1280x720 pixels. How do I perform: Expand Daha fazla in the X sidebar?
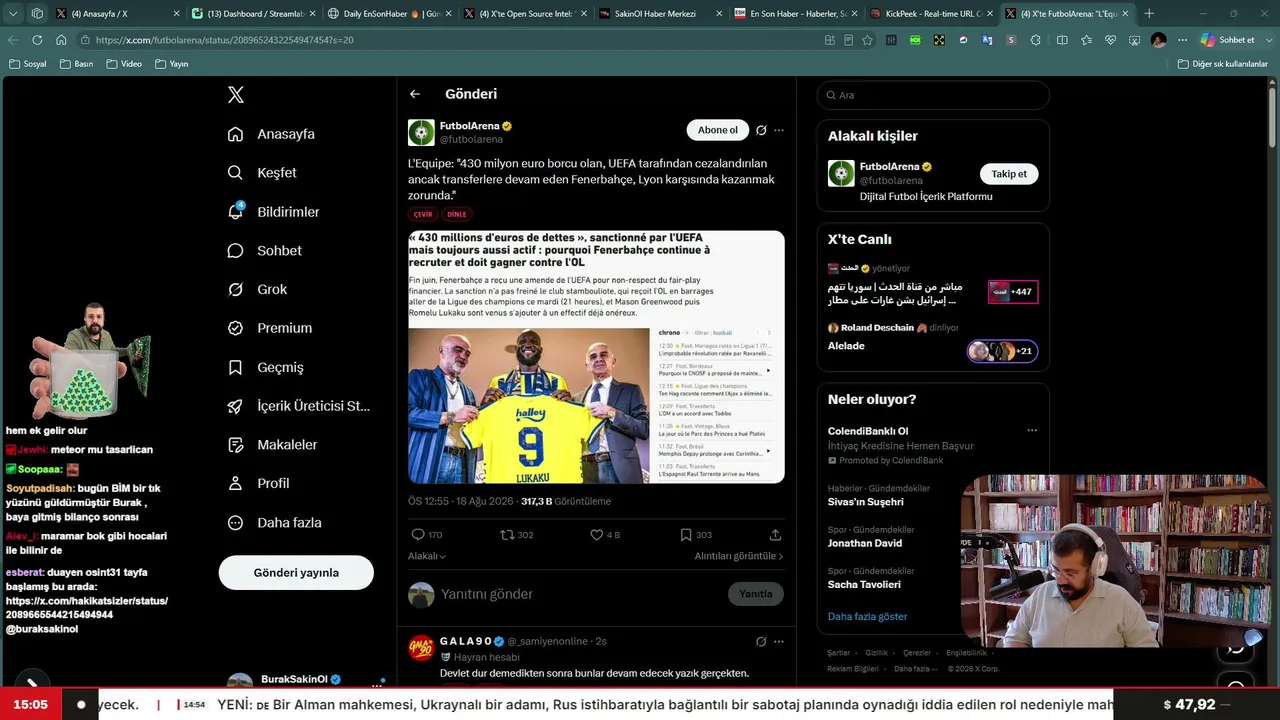click(x=274, y=522)
